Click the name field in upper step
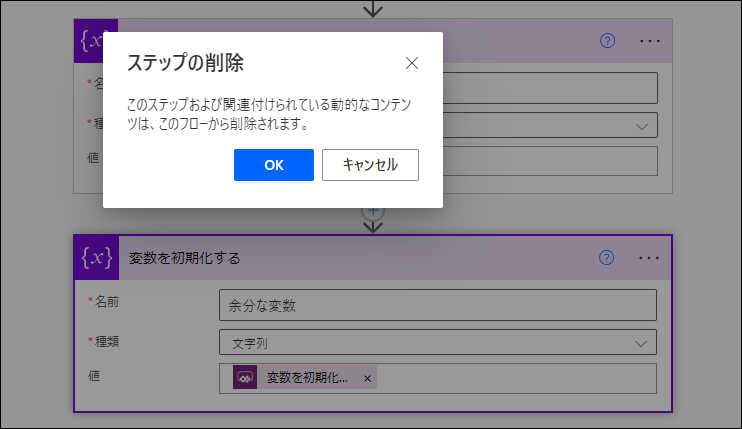 click(x=550, y=88)
